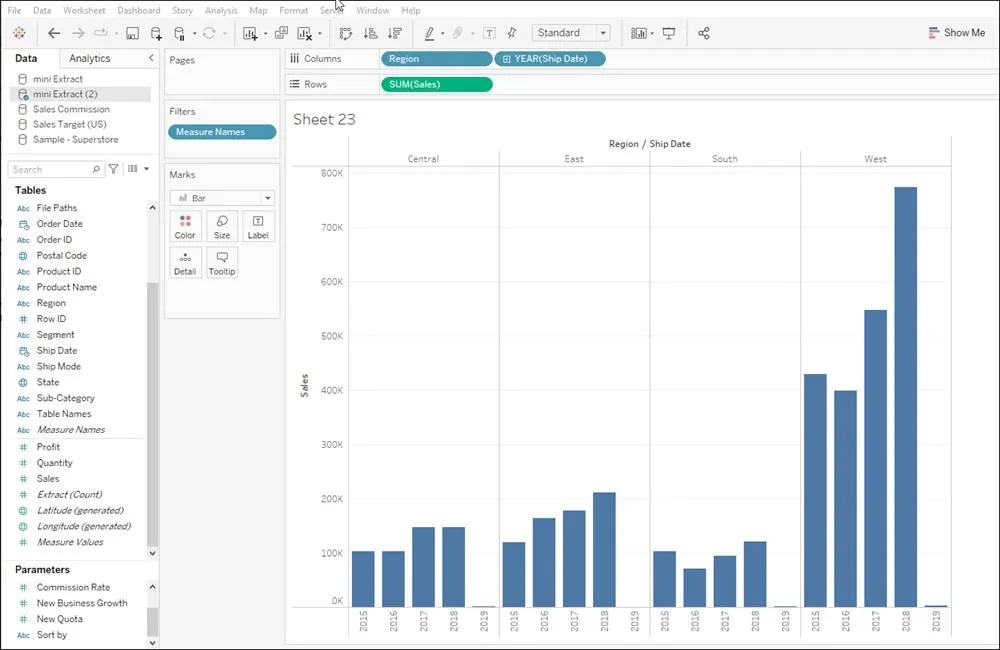
Task: Open the Detail mark card
Action: coord(185,263)
